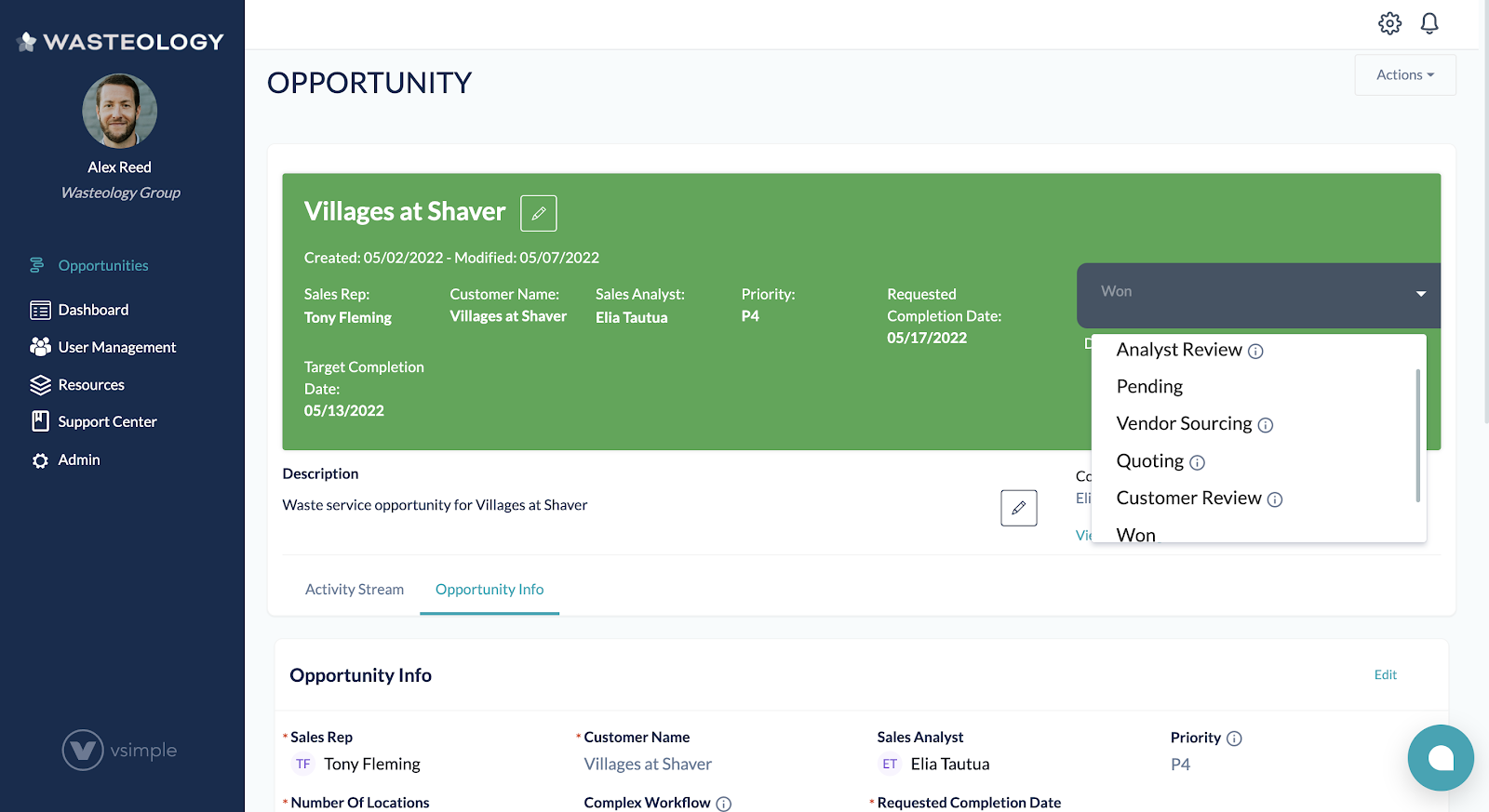Screen dimensions: 1489x812
Task: Select the Opportunity Info tab
Action: (x=490, y=590)
